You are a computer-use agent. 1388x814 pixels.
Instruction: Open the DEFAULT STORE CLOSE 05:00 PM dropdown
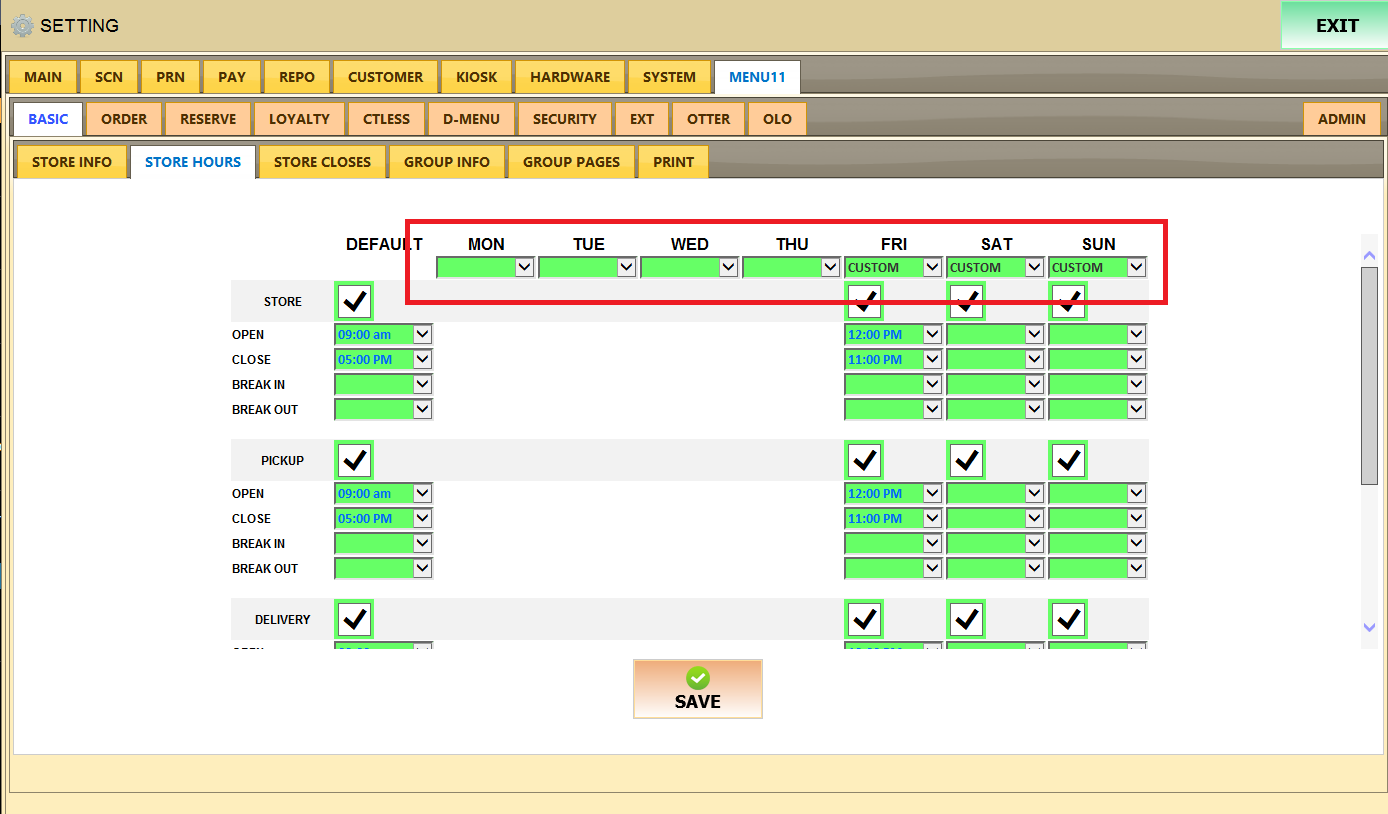(383, 359)
